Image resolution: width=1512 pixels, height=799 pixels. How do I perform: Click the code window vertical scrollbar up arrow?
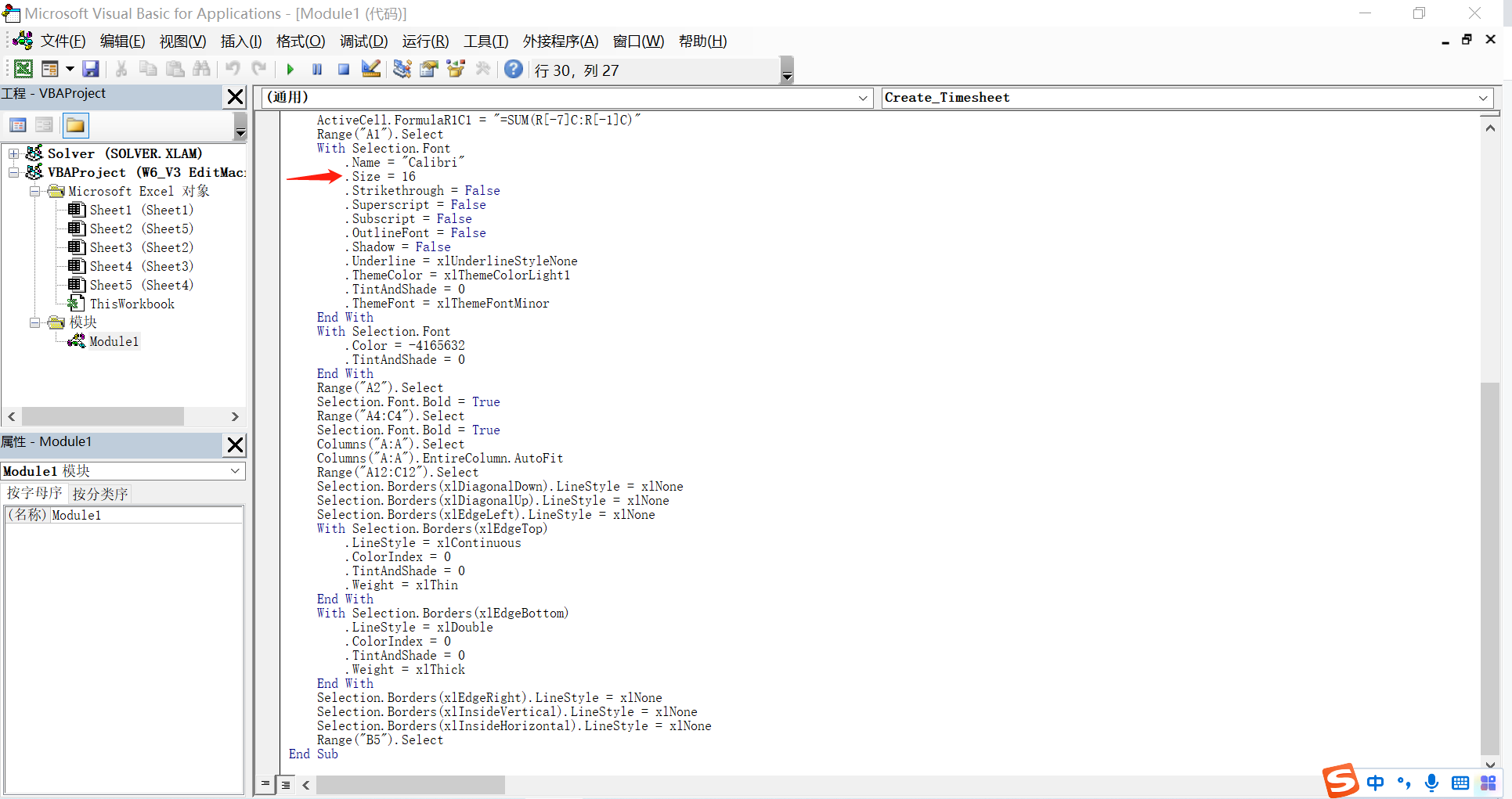[1490, 128]
